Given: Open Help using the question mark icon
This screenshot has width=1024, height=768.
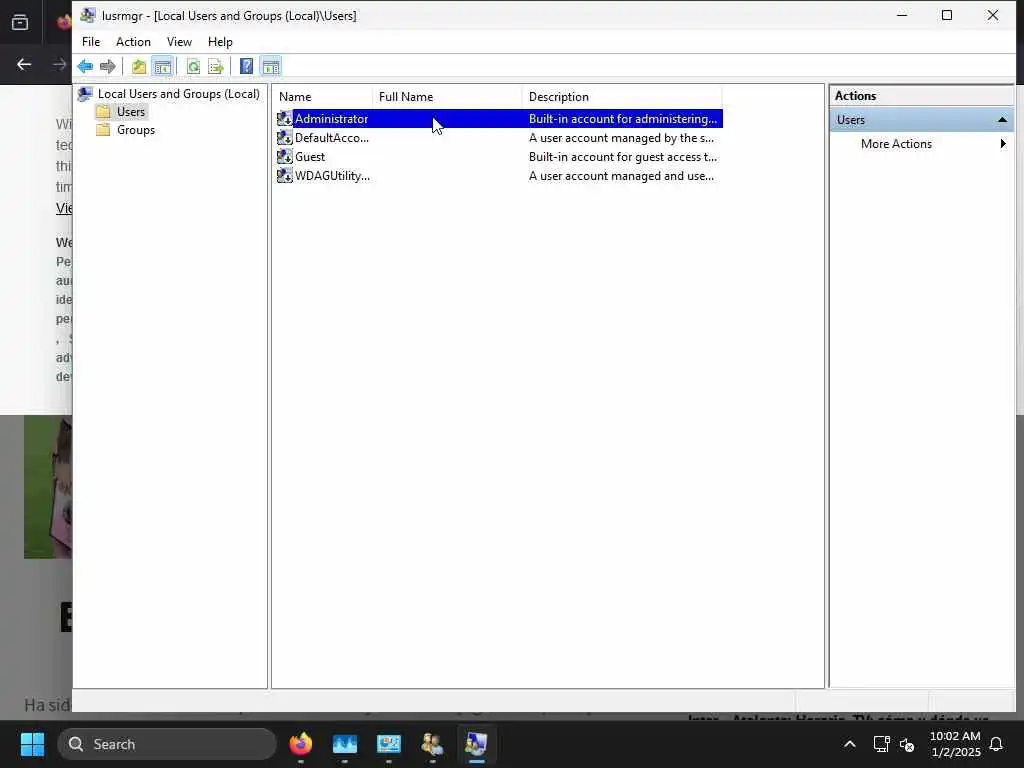Looking at the screenshot, I should [246, 66].
